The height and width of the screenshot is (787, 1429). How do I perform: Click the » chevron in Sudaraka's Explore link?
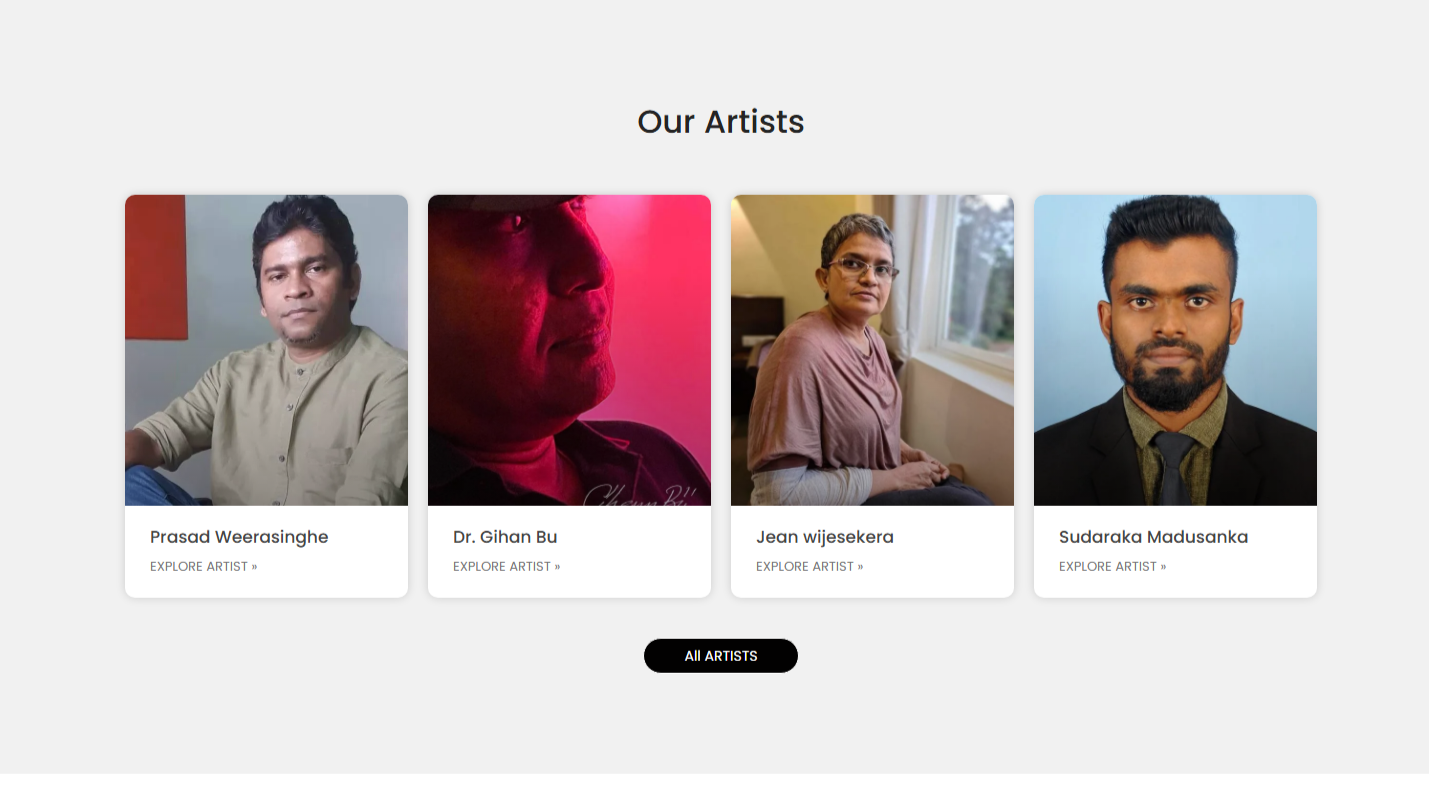1163,567
